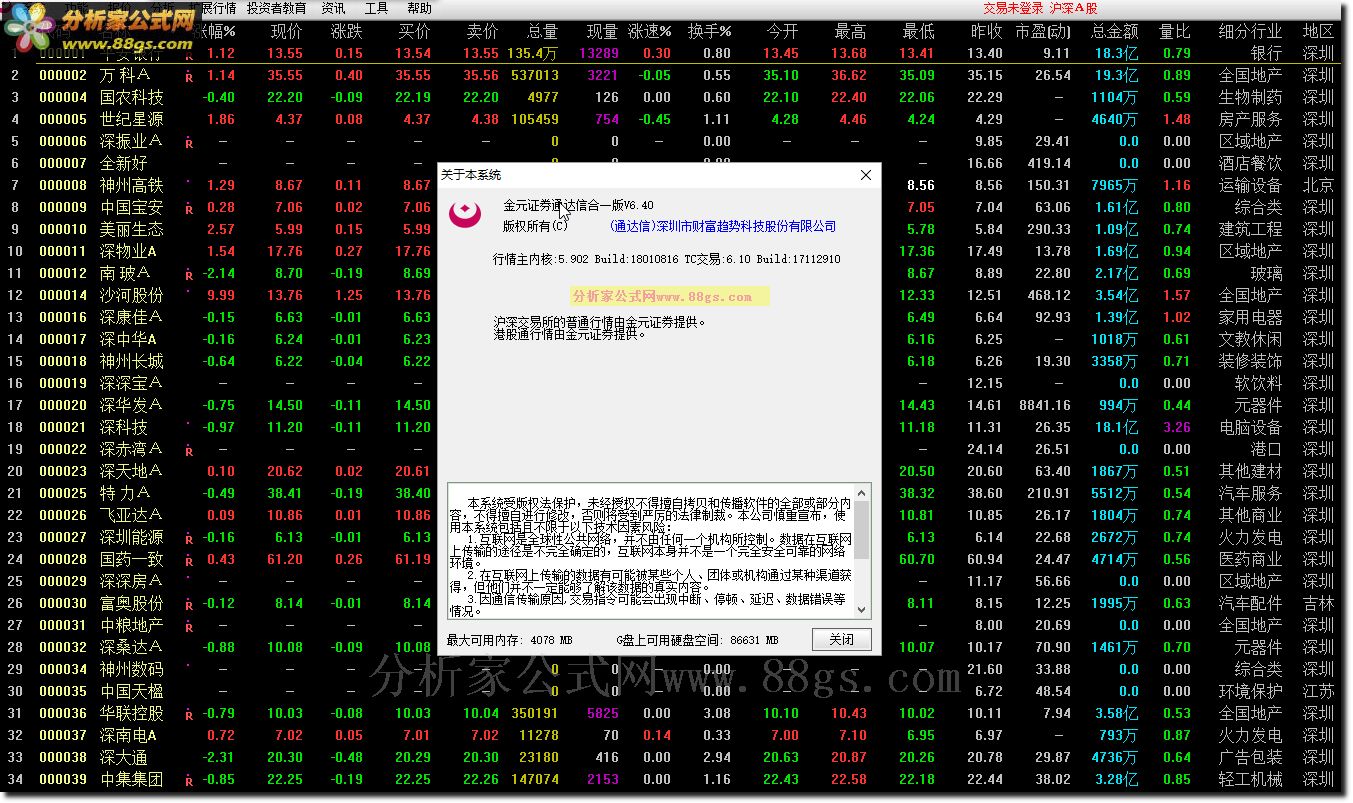Click the 8841.16 P/E value
Viewport: 1353px width, 803px height.
[1045, 406]
